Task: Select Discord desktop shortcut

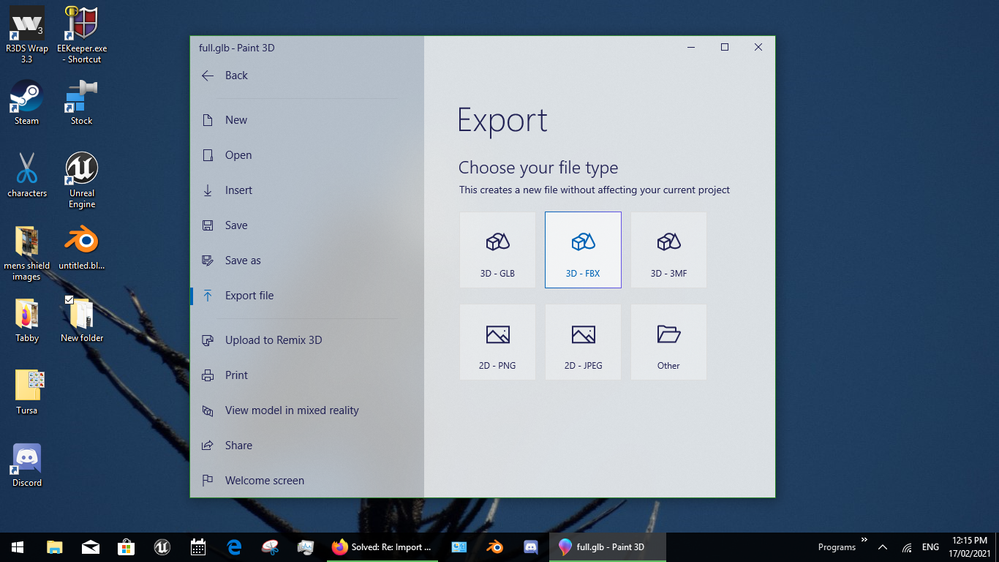Action: tap(27, 465)
